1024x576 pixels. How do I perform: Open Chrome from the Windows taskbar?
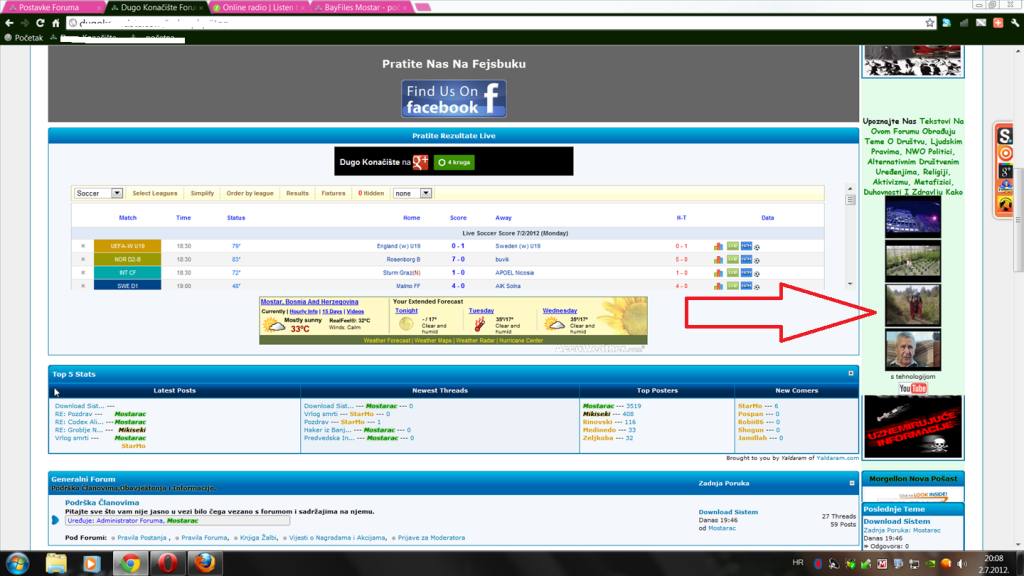(x=130, y=563)
